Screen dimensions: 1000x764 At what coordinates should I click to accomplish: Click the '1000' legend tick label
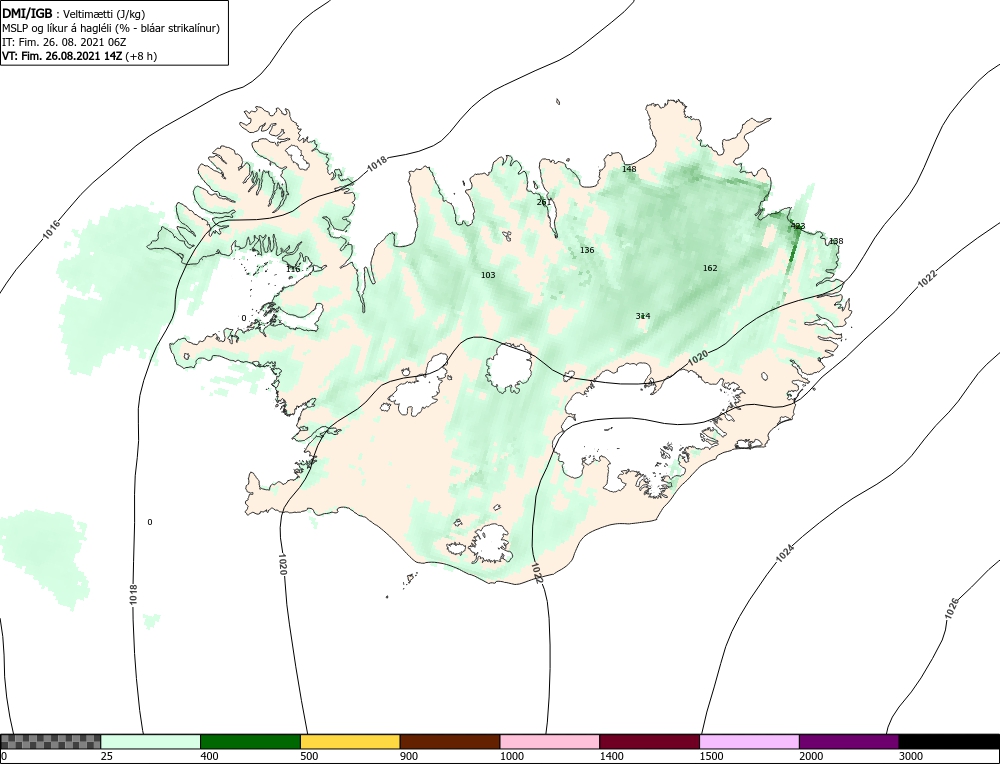pyautogui.click(x=511, y=756)
